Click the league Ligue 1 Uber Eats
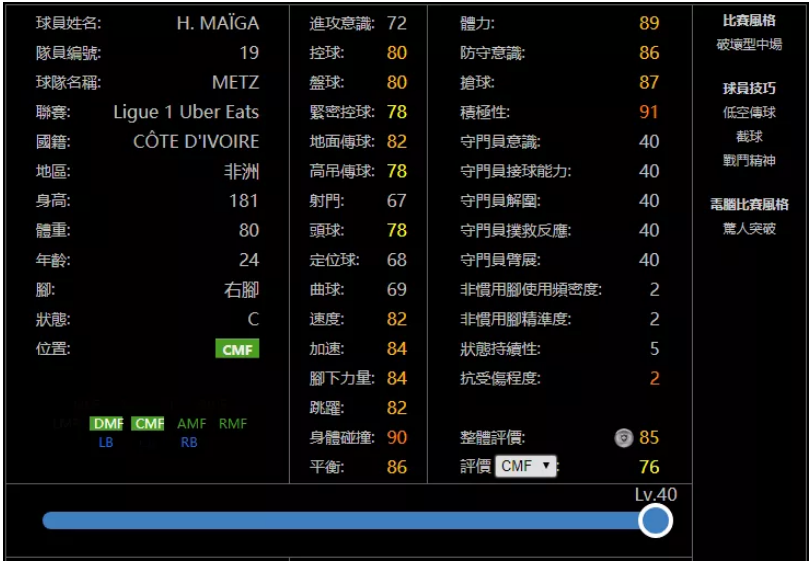810x563 pixels. point(186,113)
